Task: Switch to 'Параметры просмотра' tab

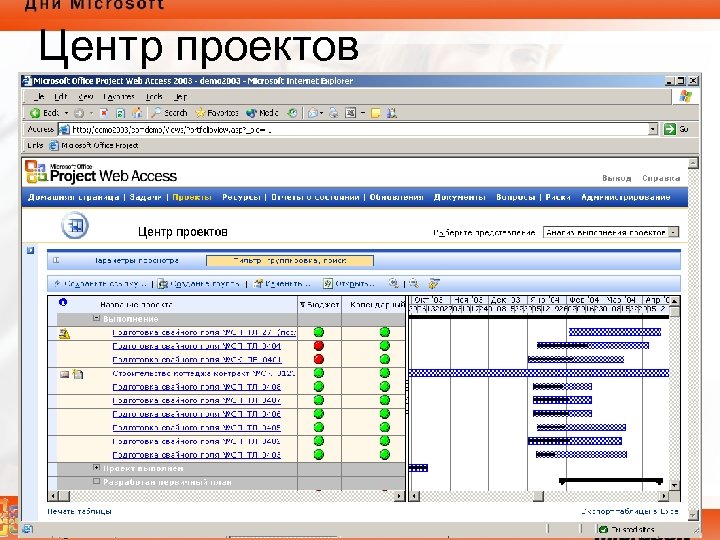Action: click(x=136, y=260)
